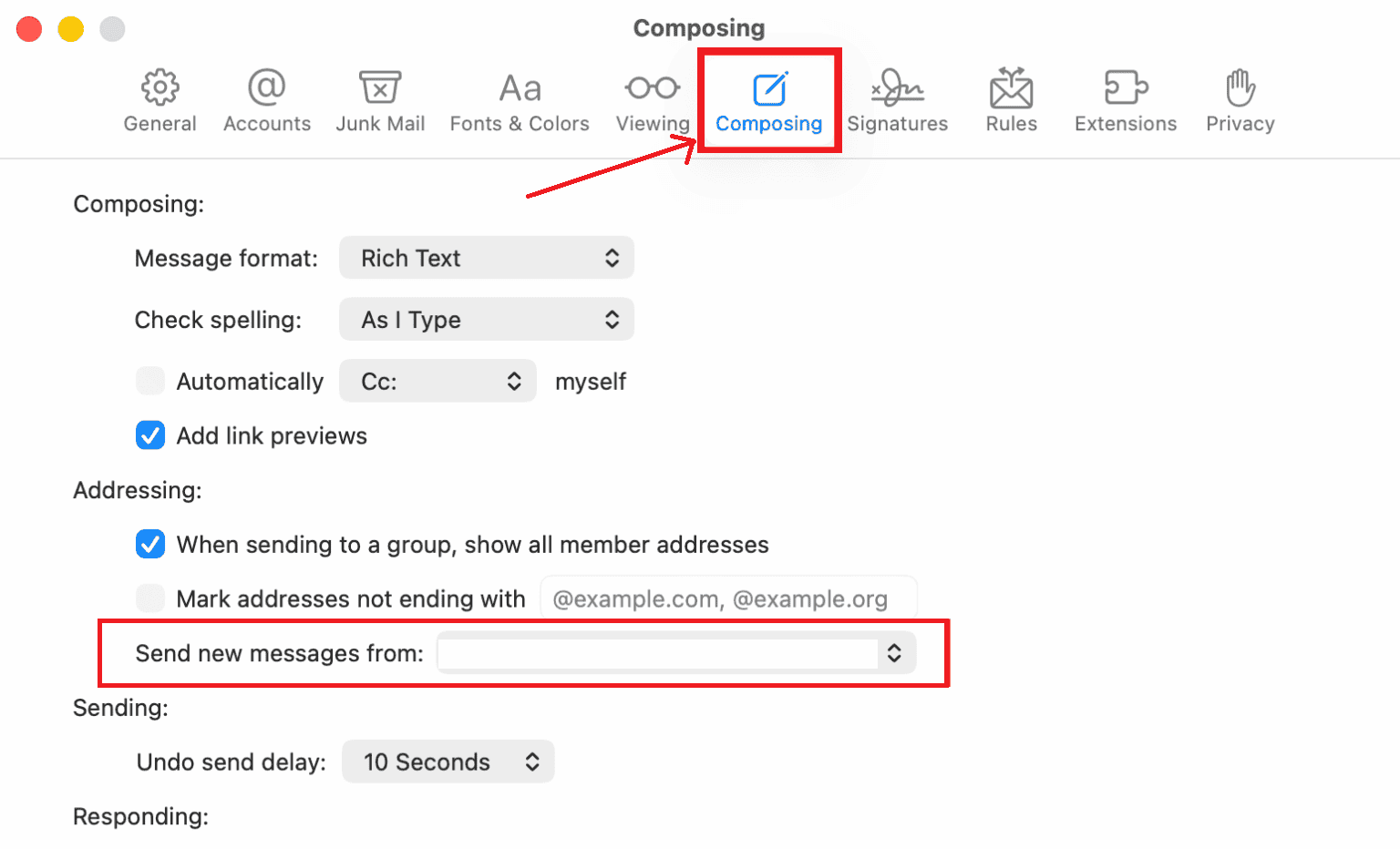Open the Message format Rich Text dropdown
1400x849 pixels.
(487, 258)
